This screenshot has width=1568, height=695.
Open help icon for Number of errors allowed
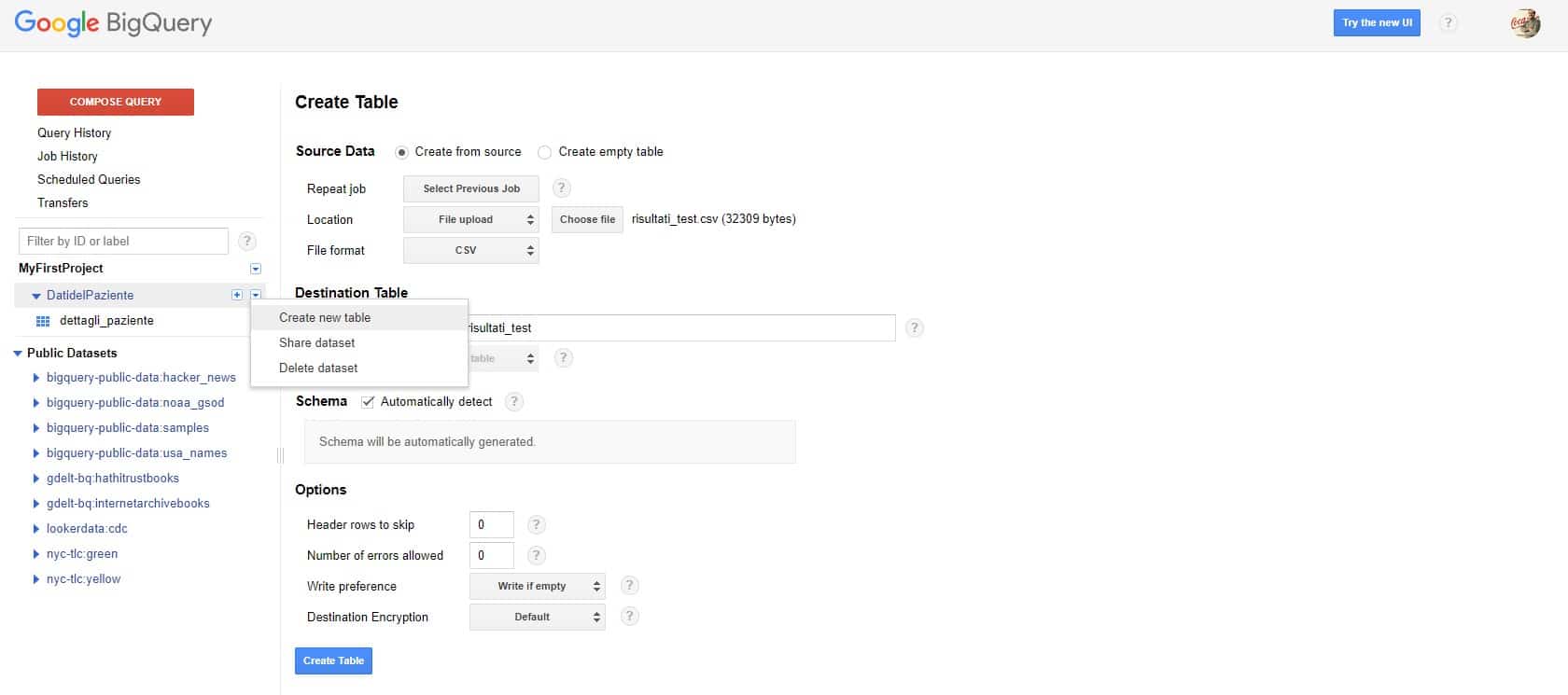[536, 555]
